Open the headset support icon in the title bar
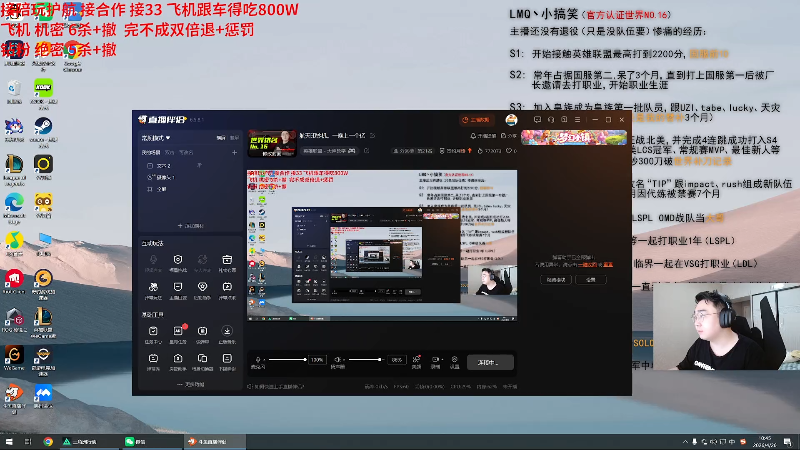 [x=551, y=119]
